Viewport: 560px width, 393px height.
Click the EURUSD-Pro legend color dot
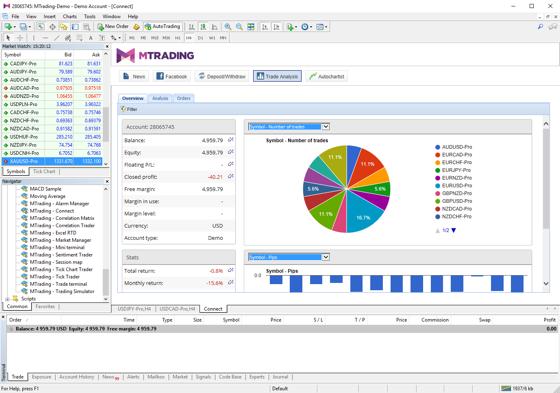click(x=438, y=185)
